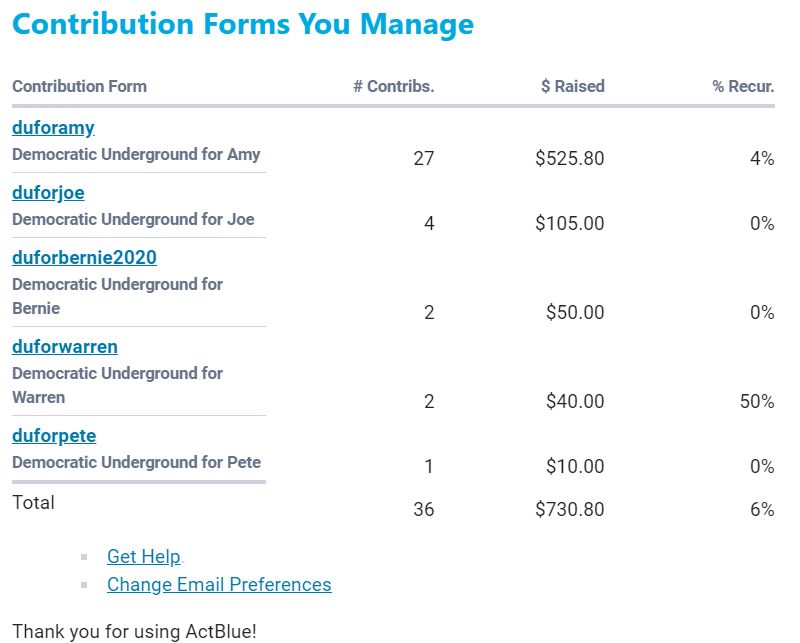
Task: Click the % Recur. column header
Action: point(743,86)
